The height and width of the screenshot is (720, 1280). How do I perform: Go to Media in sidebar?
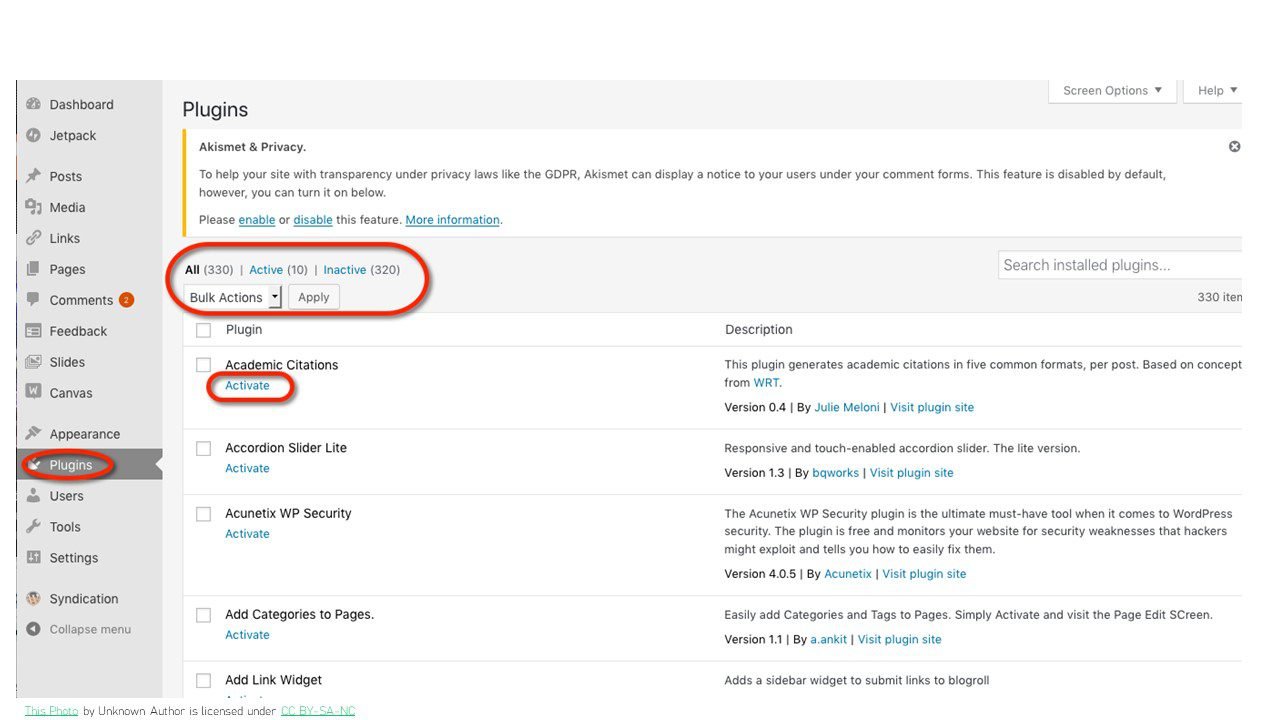pos(68,207)
